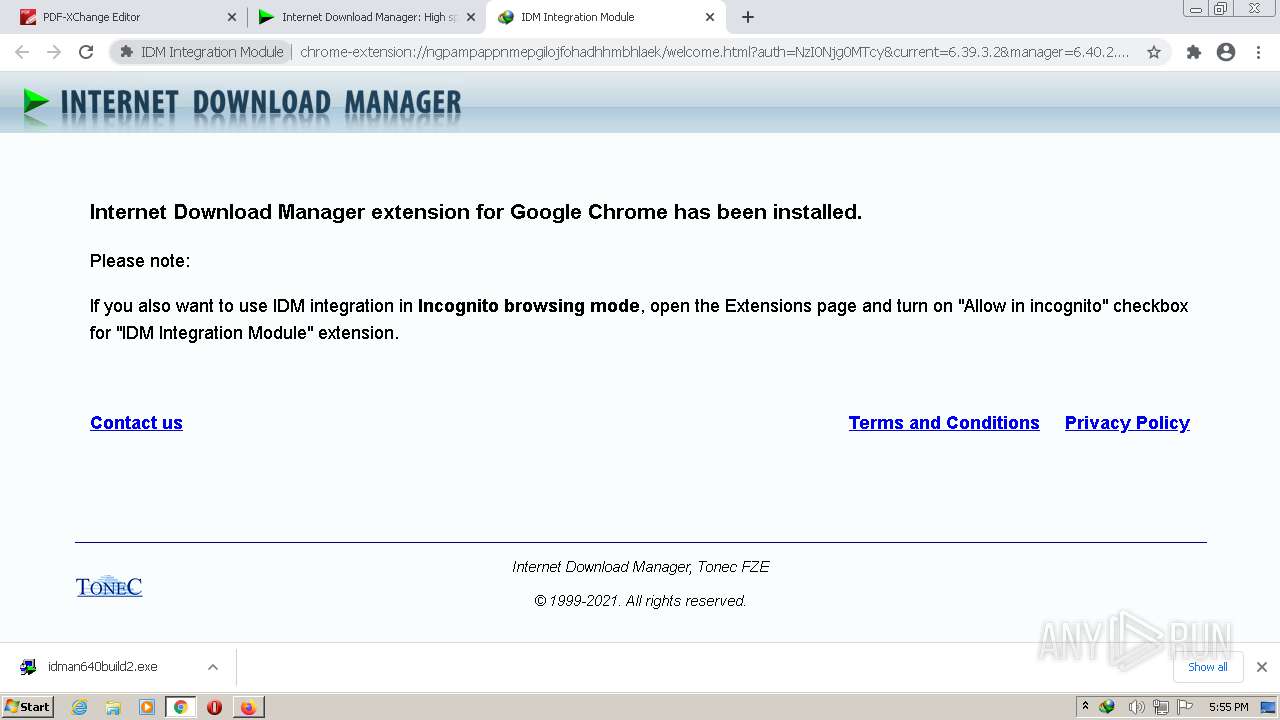The image size is (1280, 720).
Task: Open Windows Media Player from taskbar
Action: (147, 707)
